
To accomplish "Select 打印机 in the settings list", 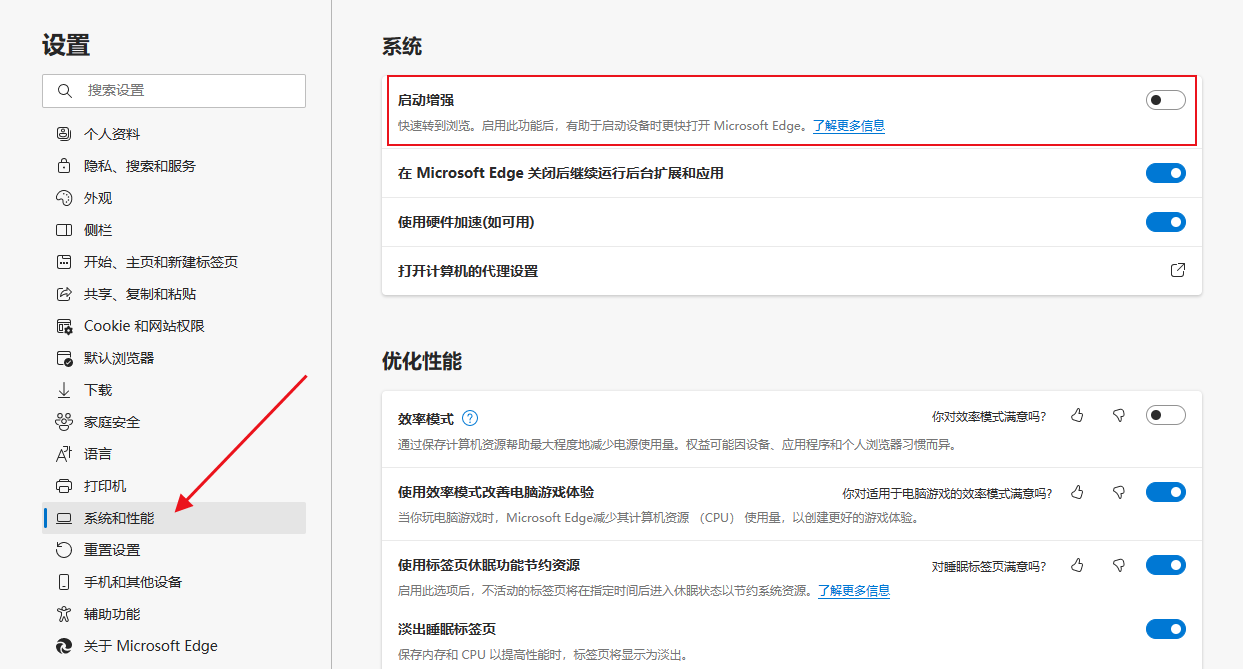I will [174, 486].
